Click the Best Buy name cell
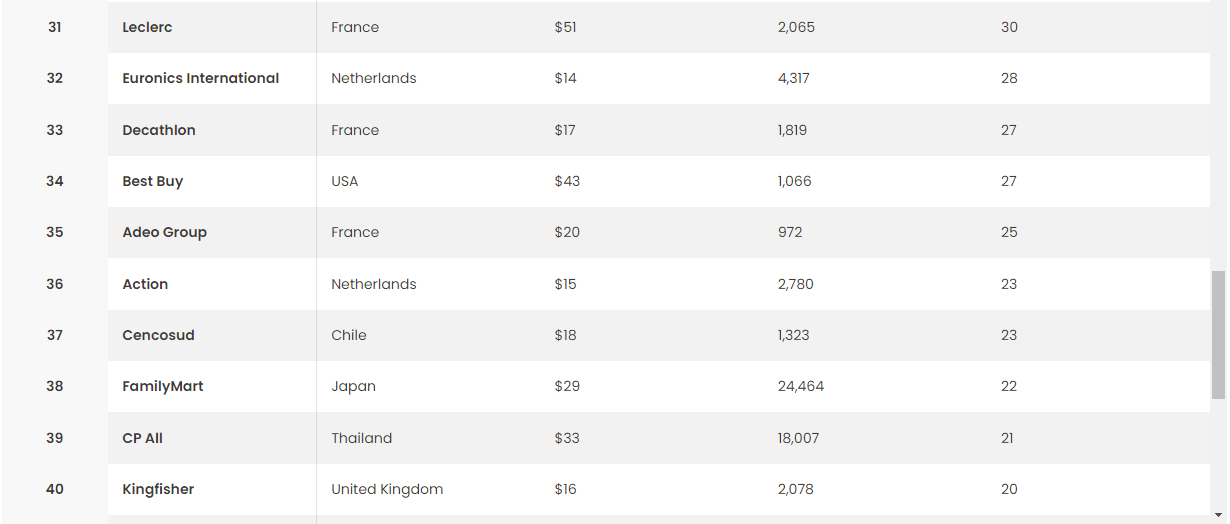The image size is (1230, 524). [152, 181]
